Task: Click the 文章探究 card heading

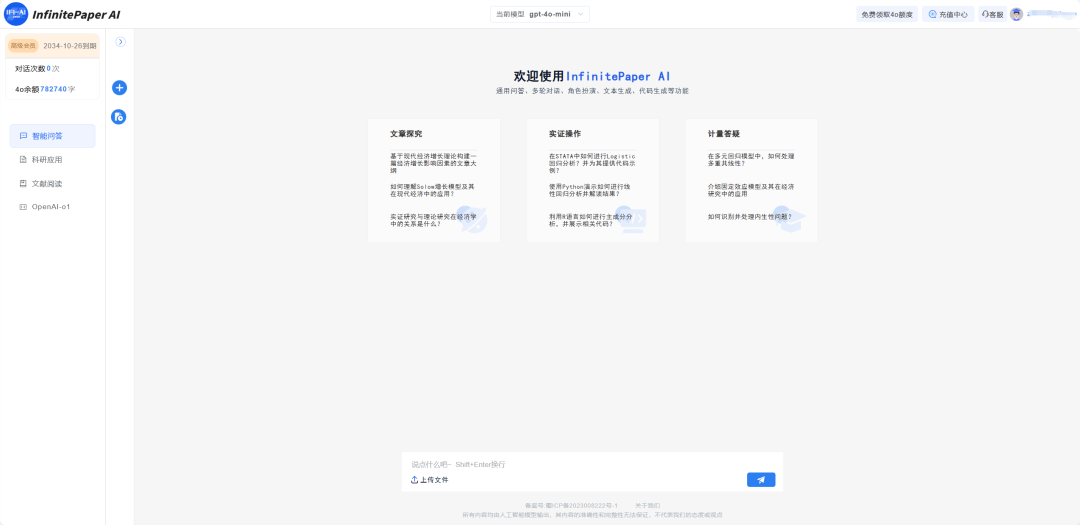Action: (406, 134)
